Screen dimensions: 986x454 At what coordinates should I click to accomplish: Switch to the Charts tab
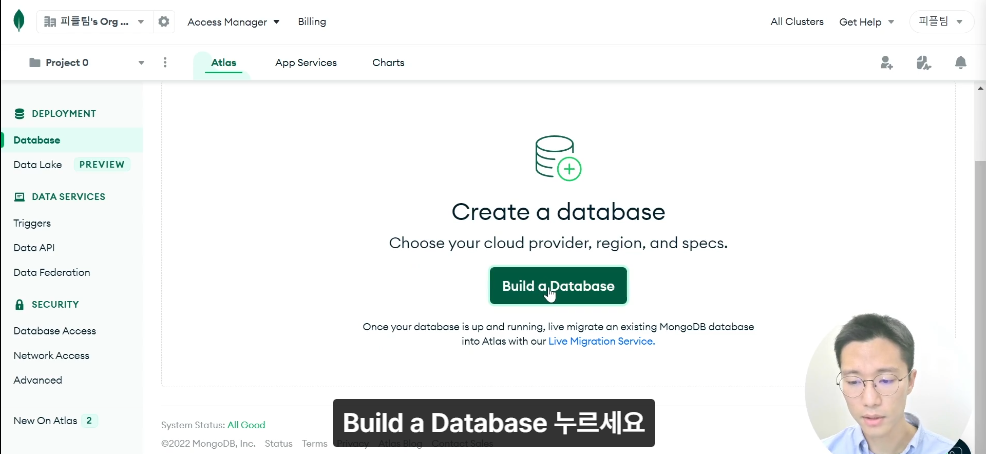click(388, 62)
